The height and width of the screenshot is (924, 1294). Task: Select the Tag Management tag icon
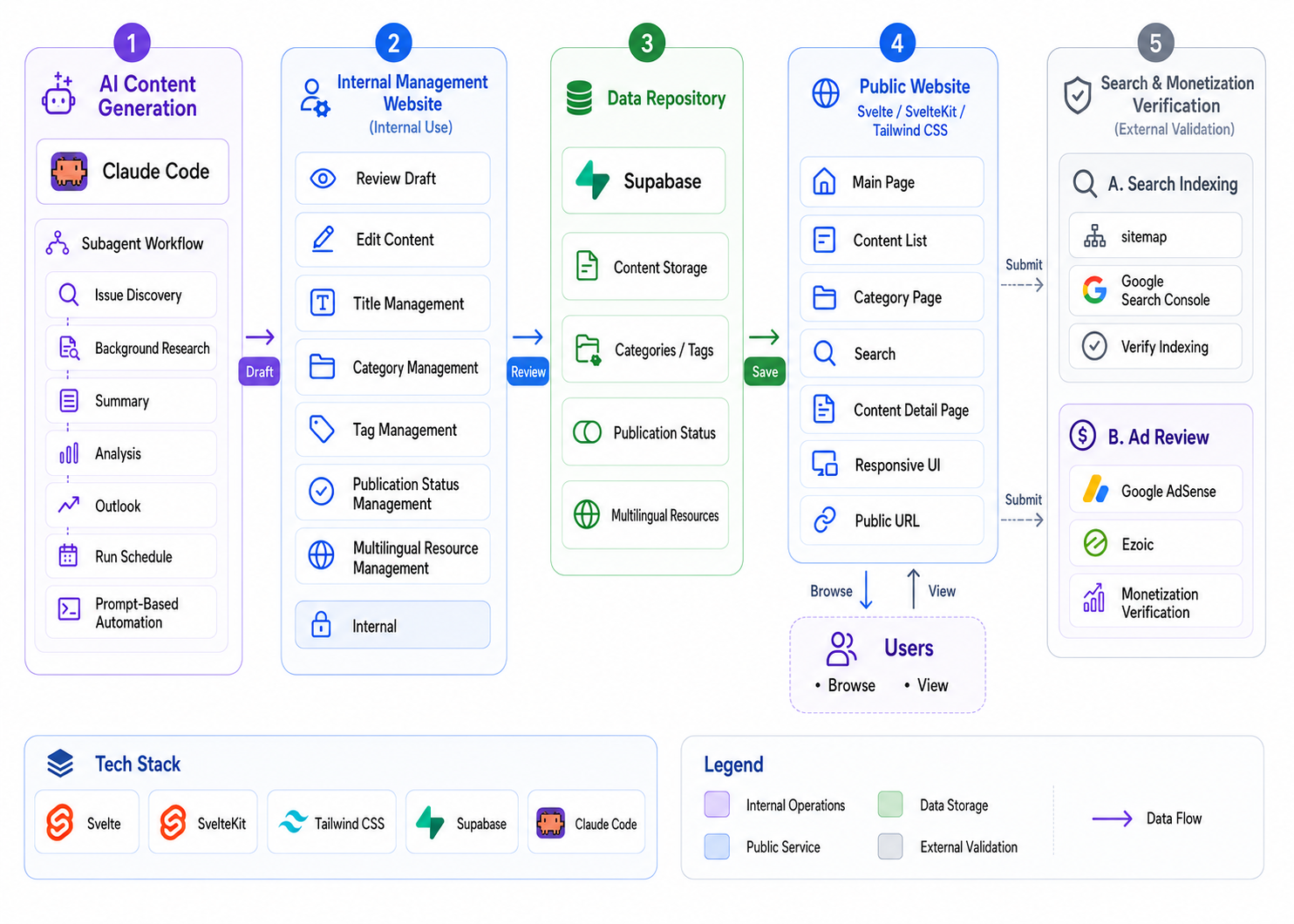pos(323,429)
